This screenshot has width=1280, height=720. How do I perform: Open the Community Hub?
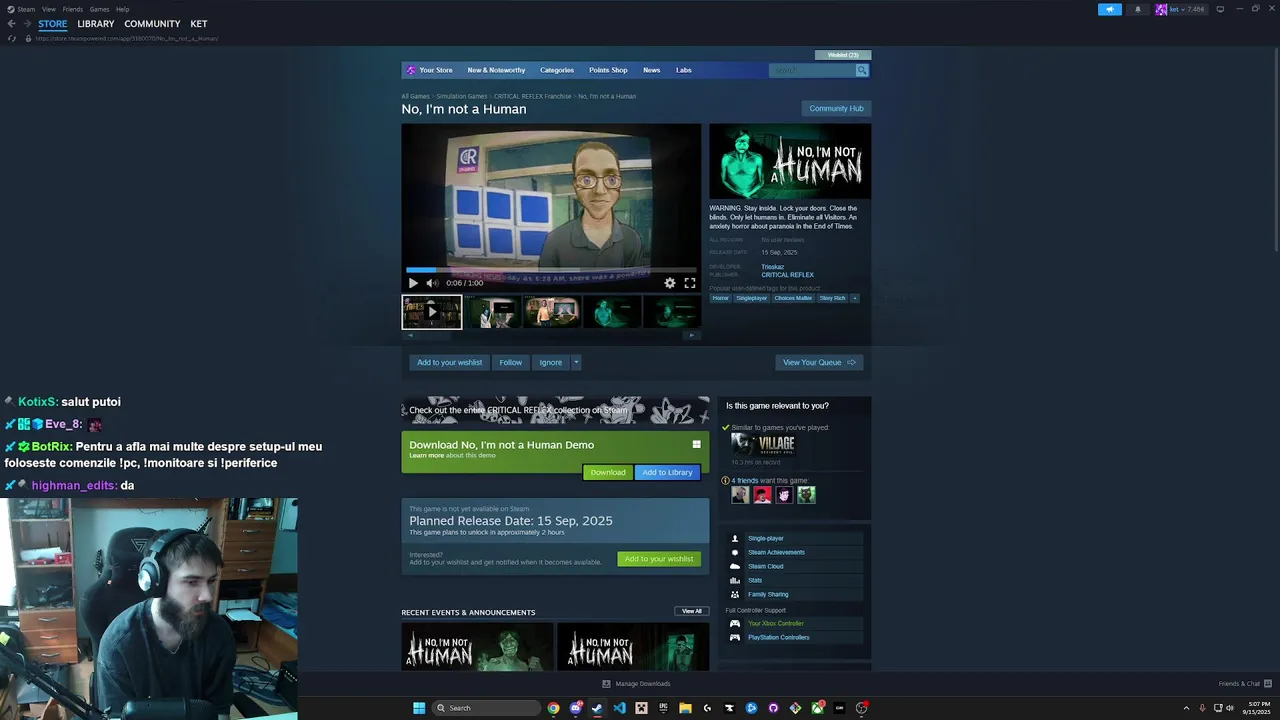(836, 108)
